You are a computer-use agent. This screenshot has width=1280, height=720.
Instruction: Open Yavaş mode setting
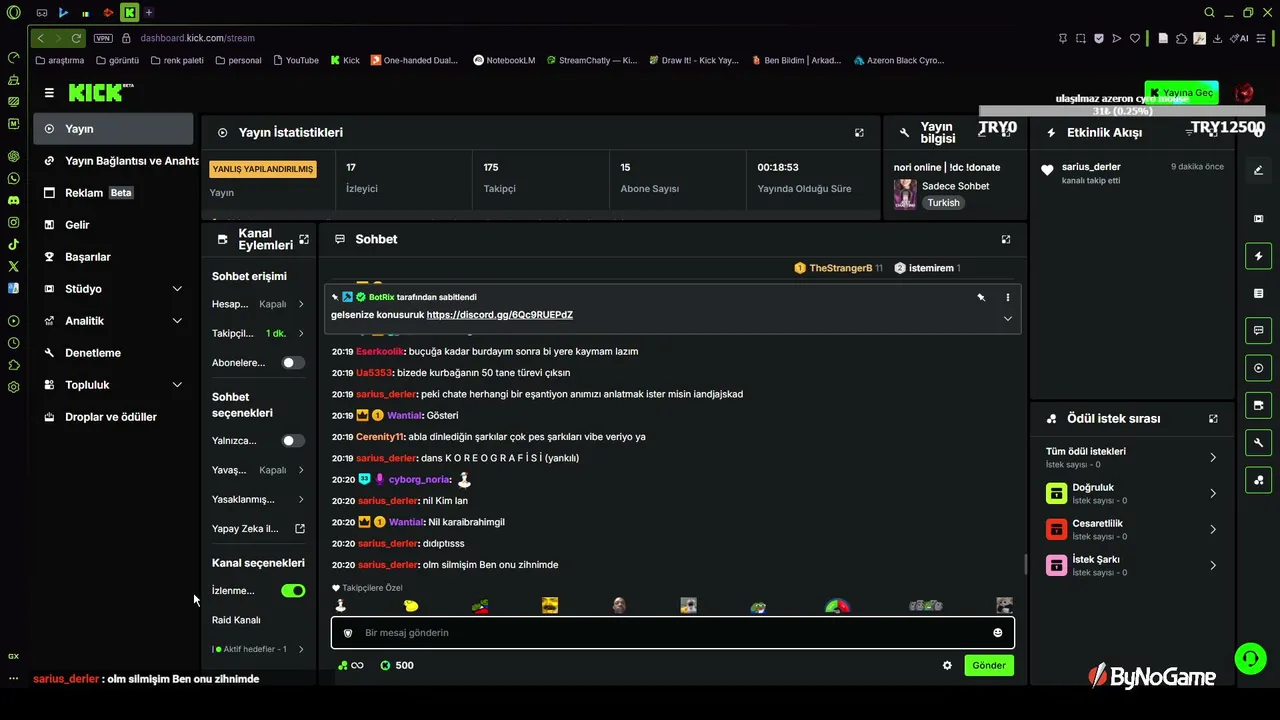coord(258,470)
